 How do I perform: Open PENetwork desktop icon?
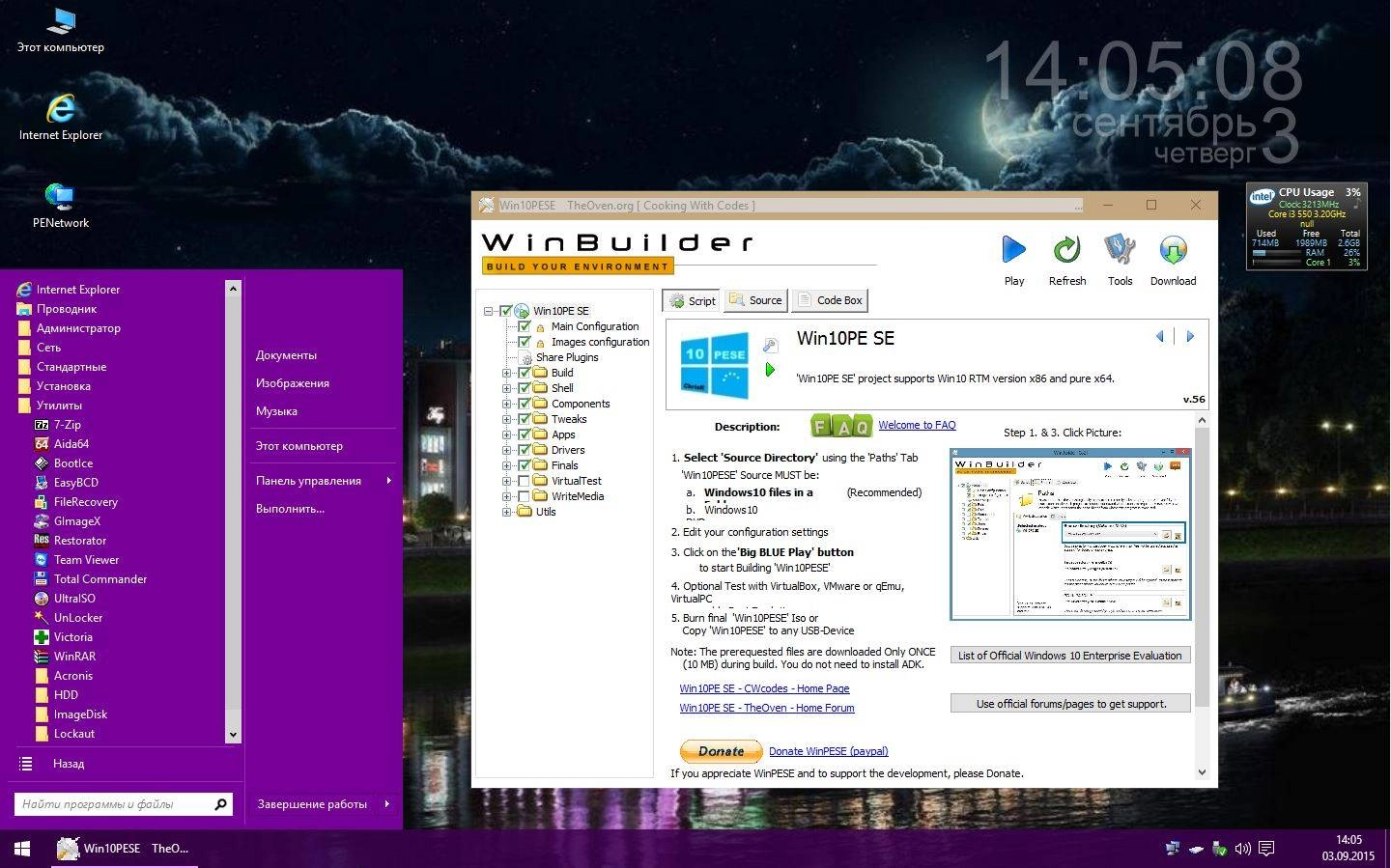coord(60,205)
